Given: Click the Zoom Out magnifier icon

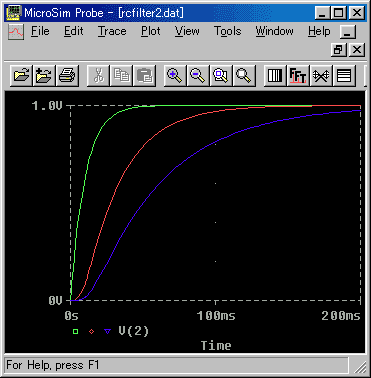Looking at the screenshot, I should click(x=198, y=76).
